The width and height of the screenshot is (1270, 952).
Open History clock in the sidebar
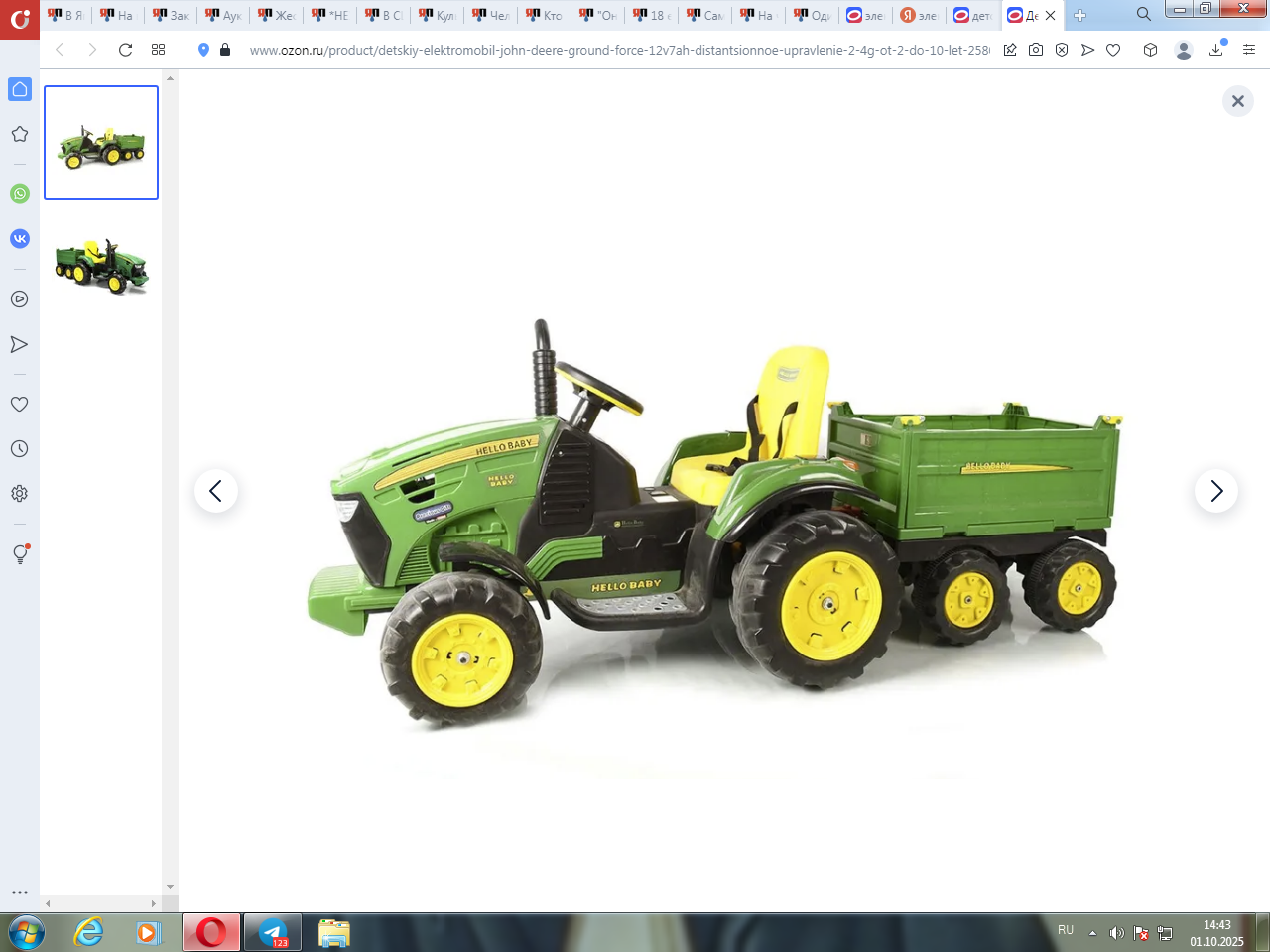pyautogui.click(x=20, y=449)
